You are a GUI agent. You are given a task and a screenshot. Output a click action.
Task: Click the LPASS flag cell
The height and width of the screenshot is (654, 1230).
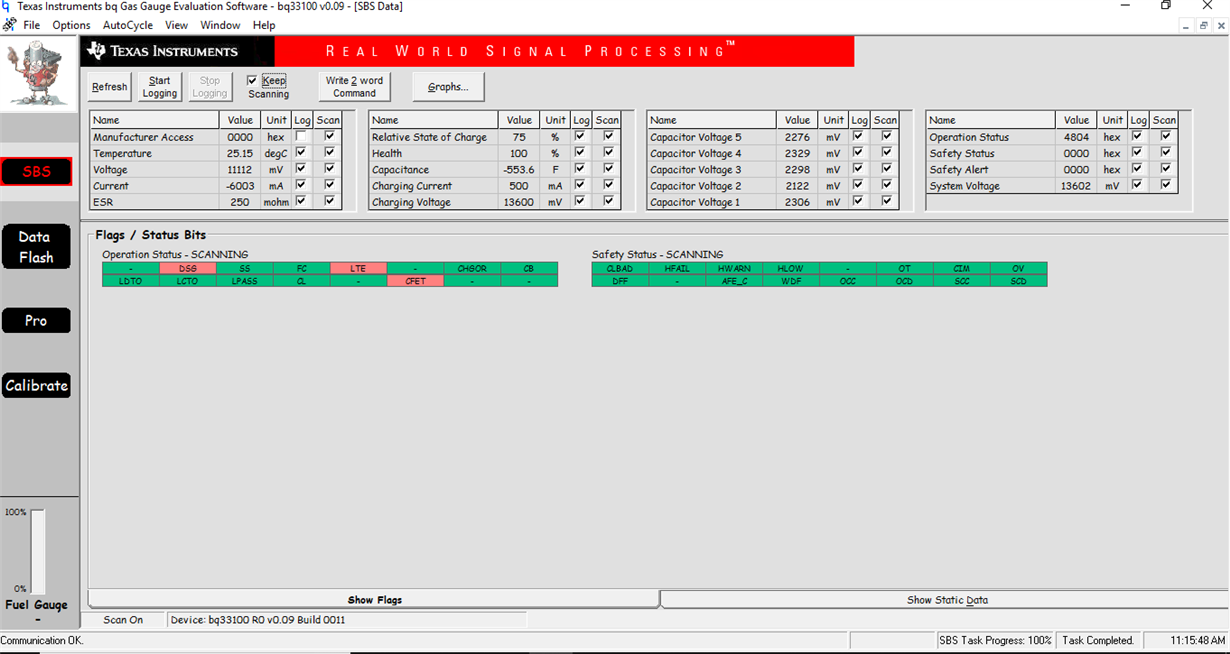pos(245,281)
